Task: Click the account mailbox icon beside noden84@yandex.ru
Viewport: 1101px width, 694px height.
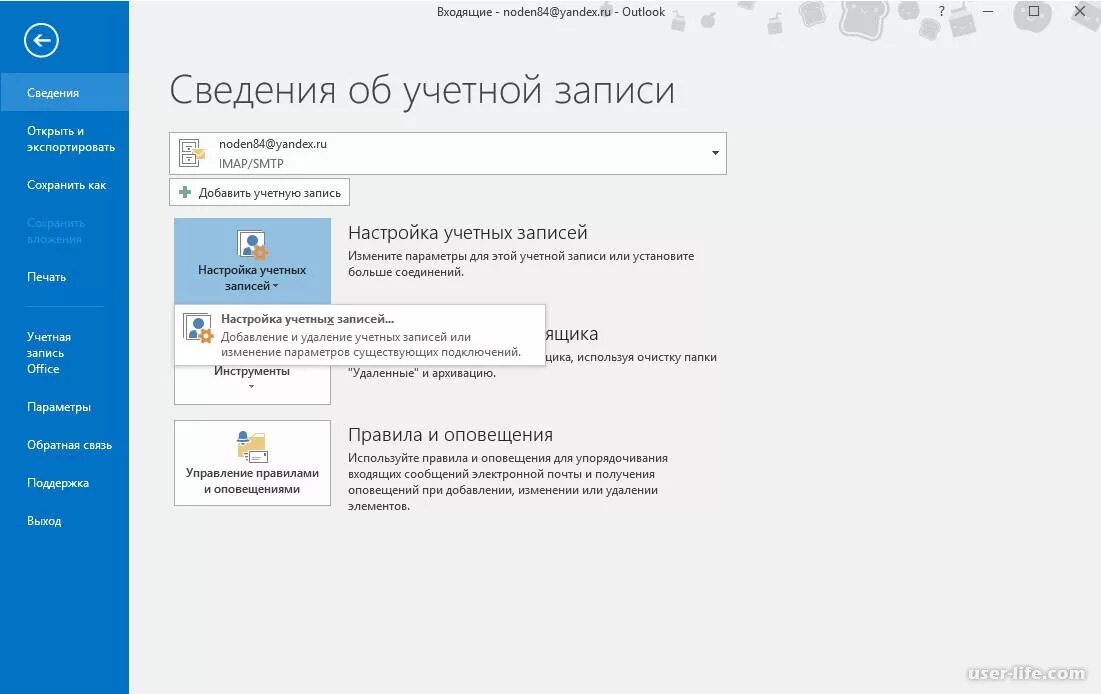Action: coord(192,152)
